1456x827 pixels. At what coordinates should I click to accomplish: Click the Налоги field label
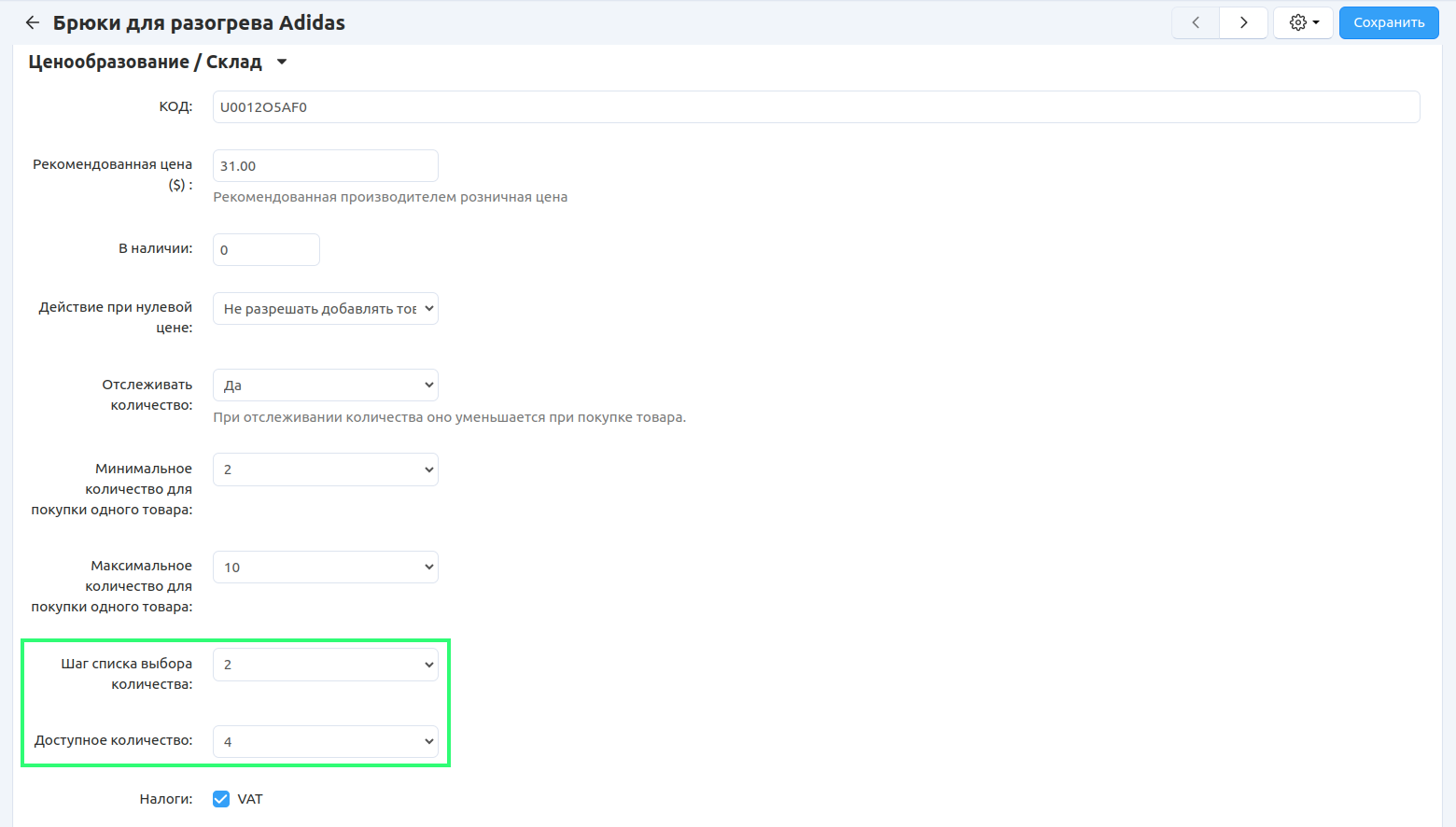click(x=165, y=799)
